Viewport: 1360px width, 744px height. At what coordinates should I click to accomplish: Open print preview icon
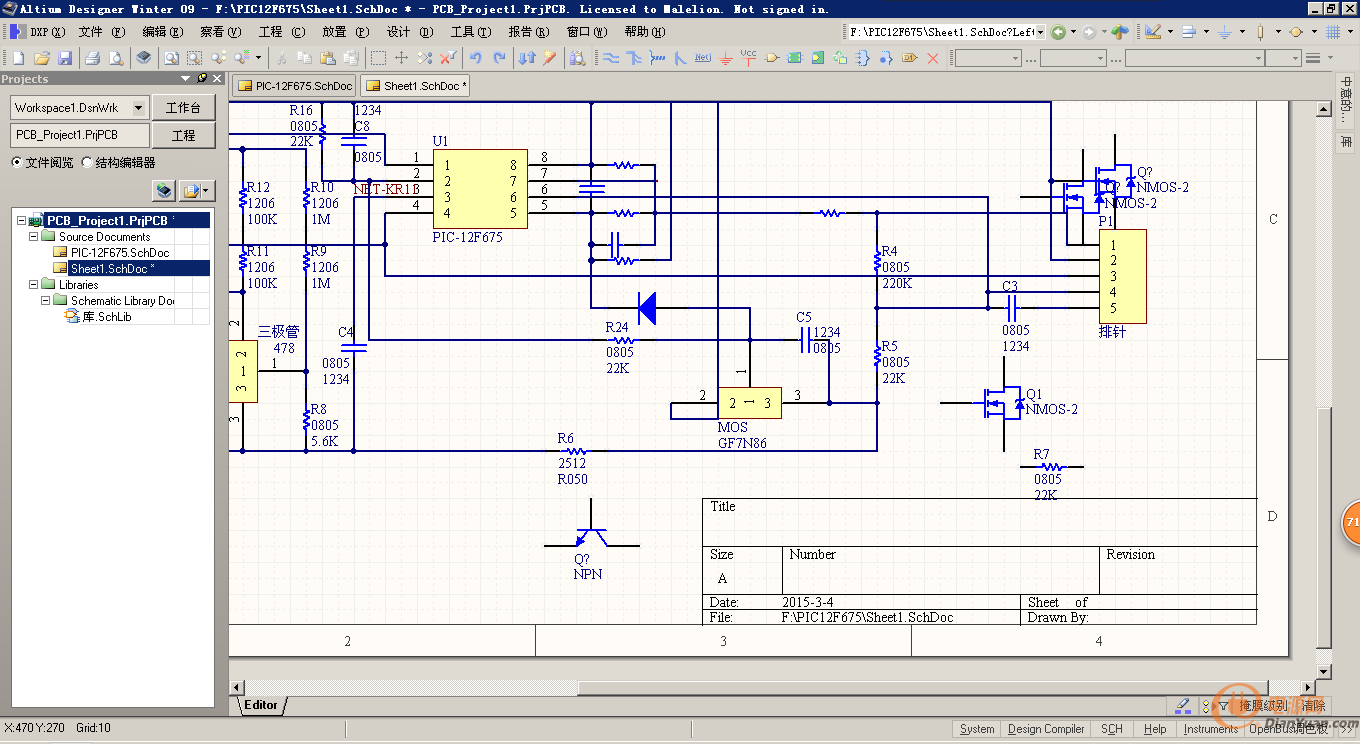116,58
